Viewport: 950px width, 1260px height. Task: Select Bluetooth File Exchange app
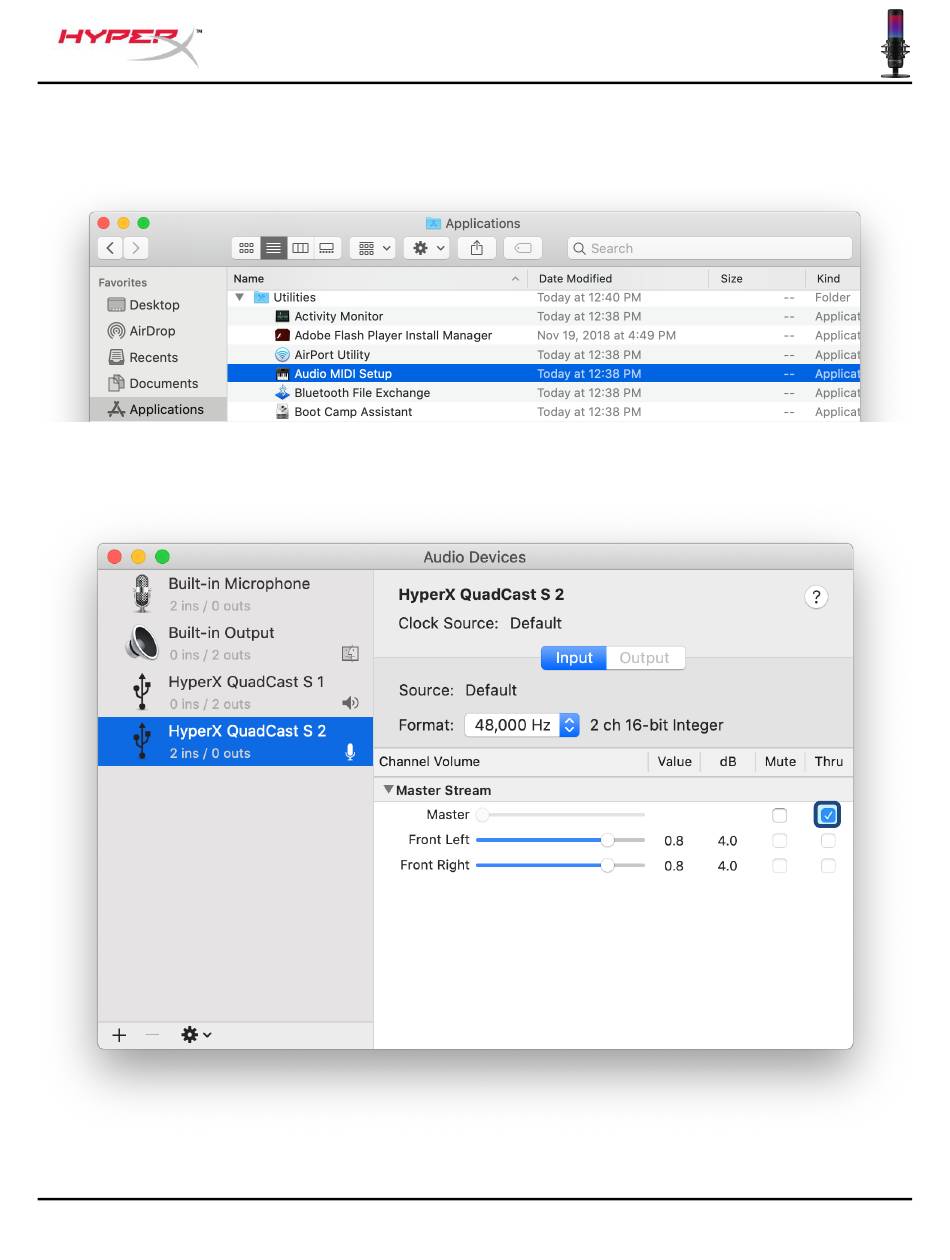pyautogui.click(x=544, y=392)
